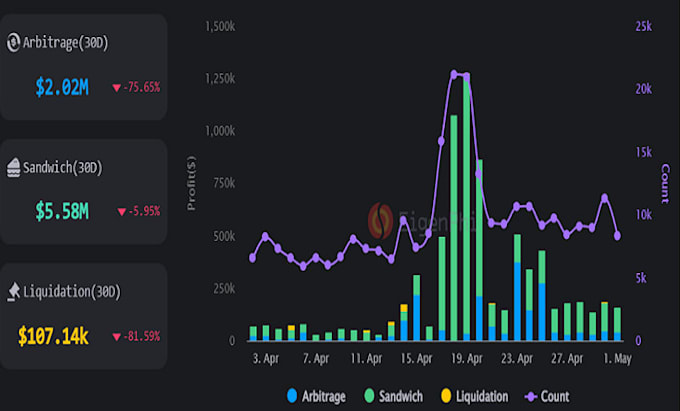
Task: Click the $2.02M arbitrage value
Action: click(x=62, y=87)
